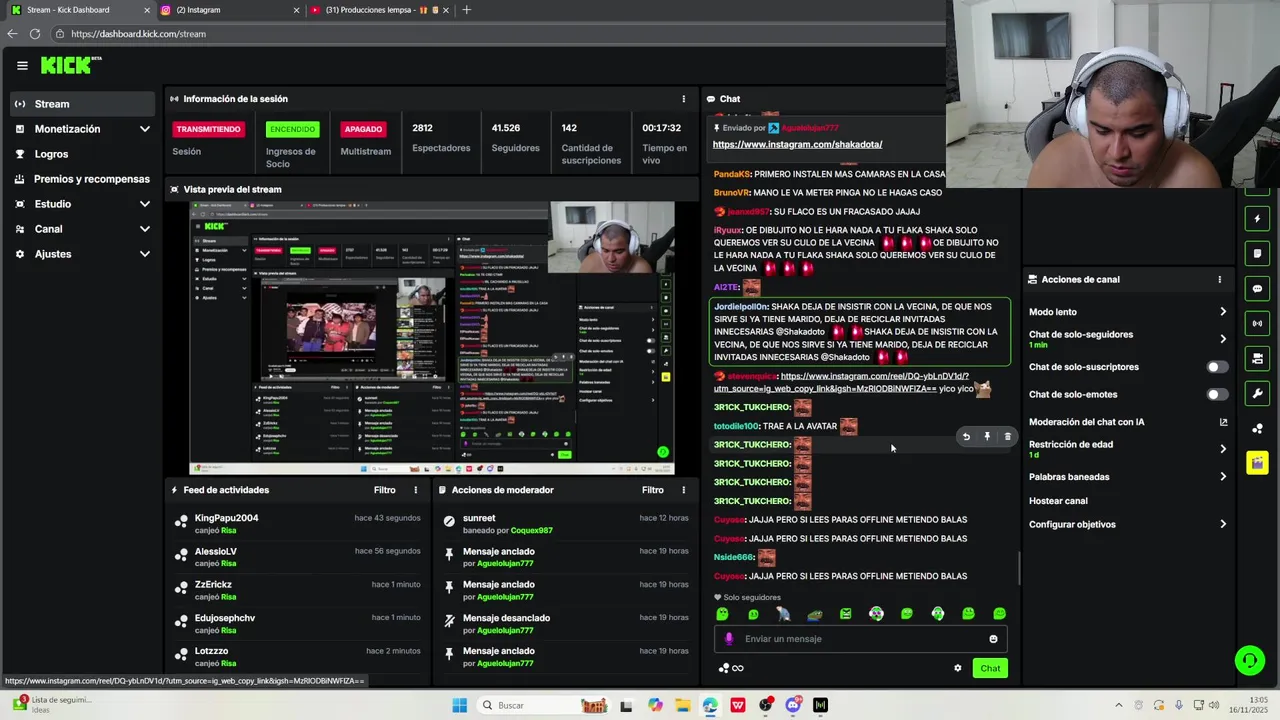Click bubbles infinity icon below chat input
This screenshot has height=720, width=1280.
(730, 668)
